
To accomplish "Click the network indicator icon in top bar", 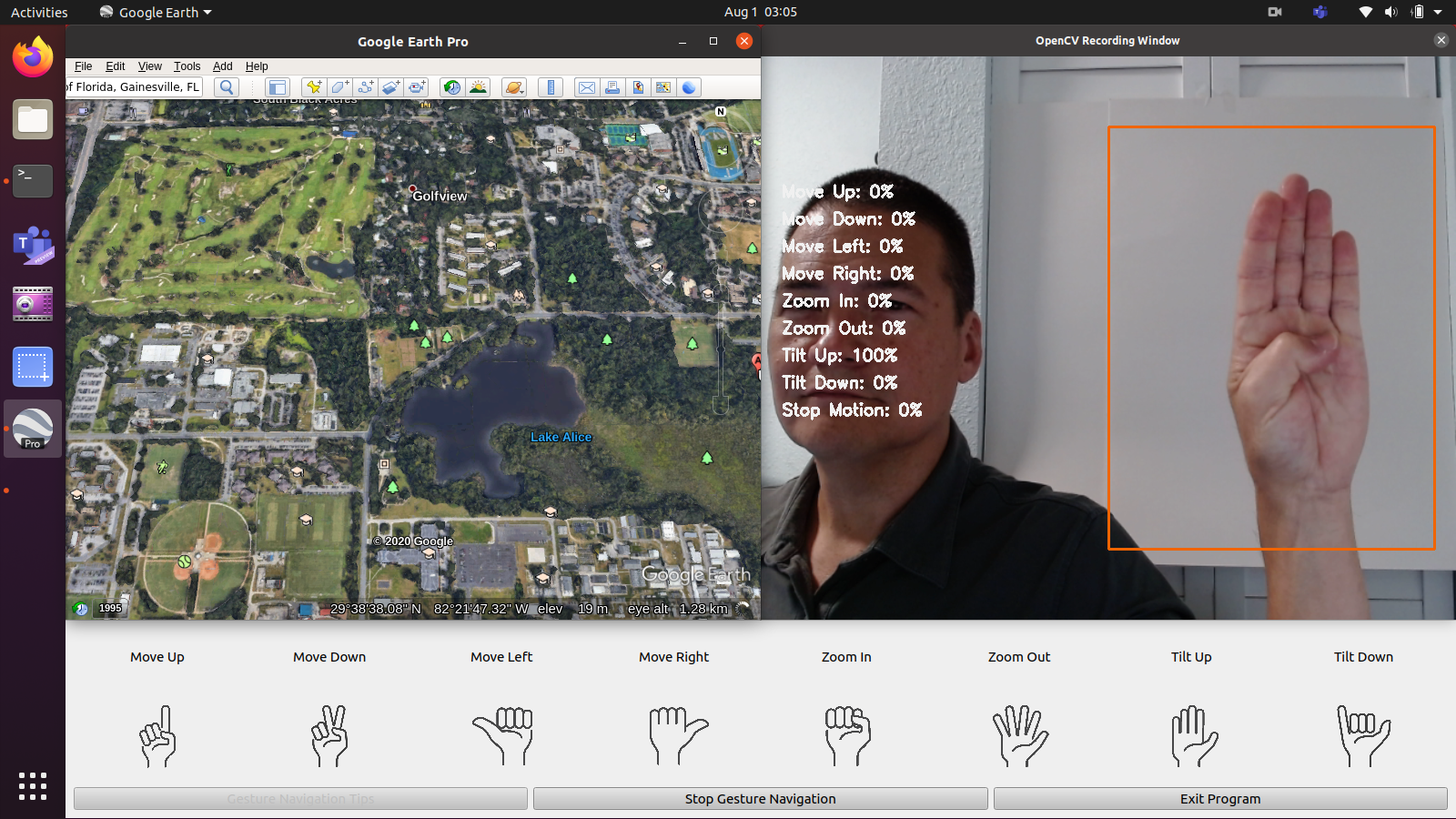I will [x=1365, y=12].
